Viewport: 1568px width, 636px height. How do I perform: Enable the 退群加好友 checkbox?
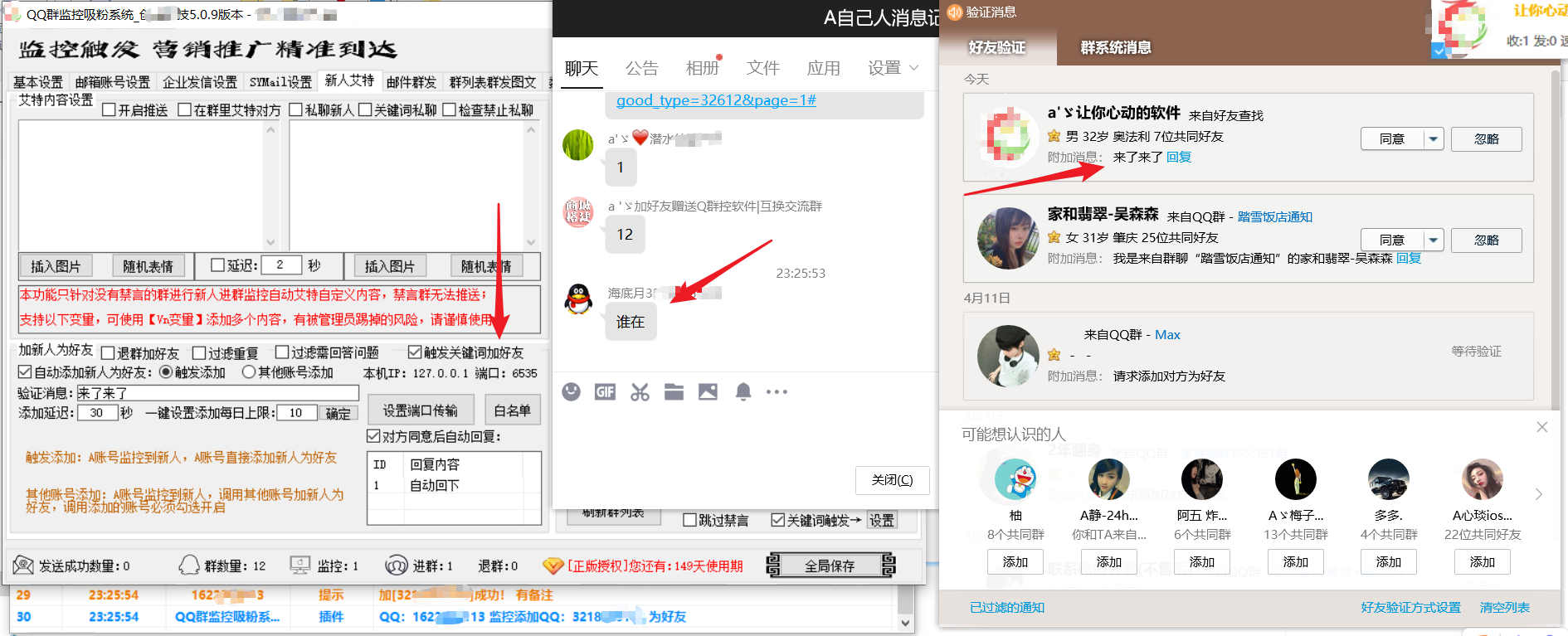click(x=108, y=353)
